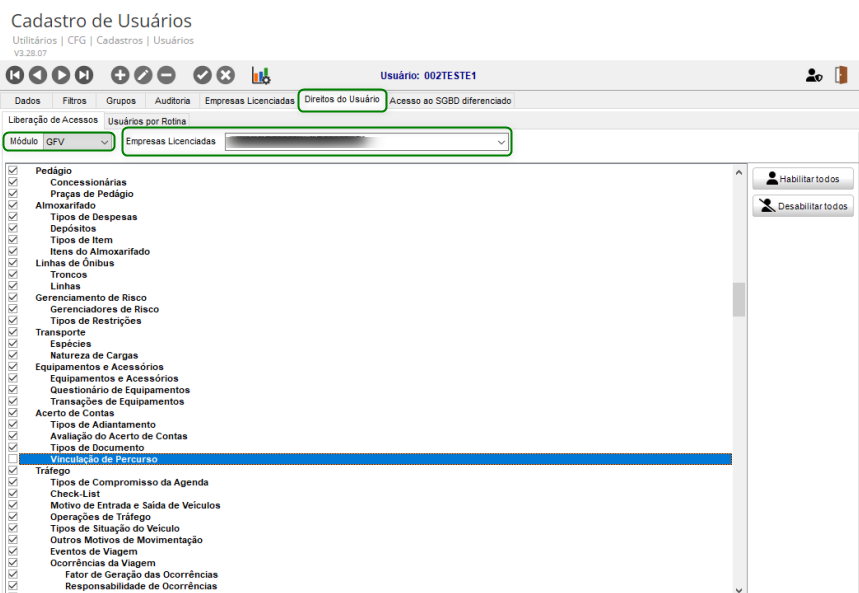Viewport: 859px width, 593px height.
Task: Uncheck Tipos de Despesas
Action: tap(13, 216)
